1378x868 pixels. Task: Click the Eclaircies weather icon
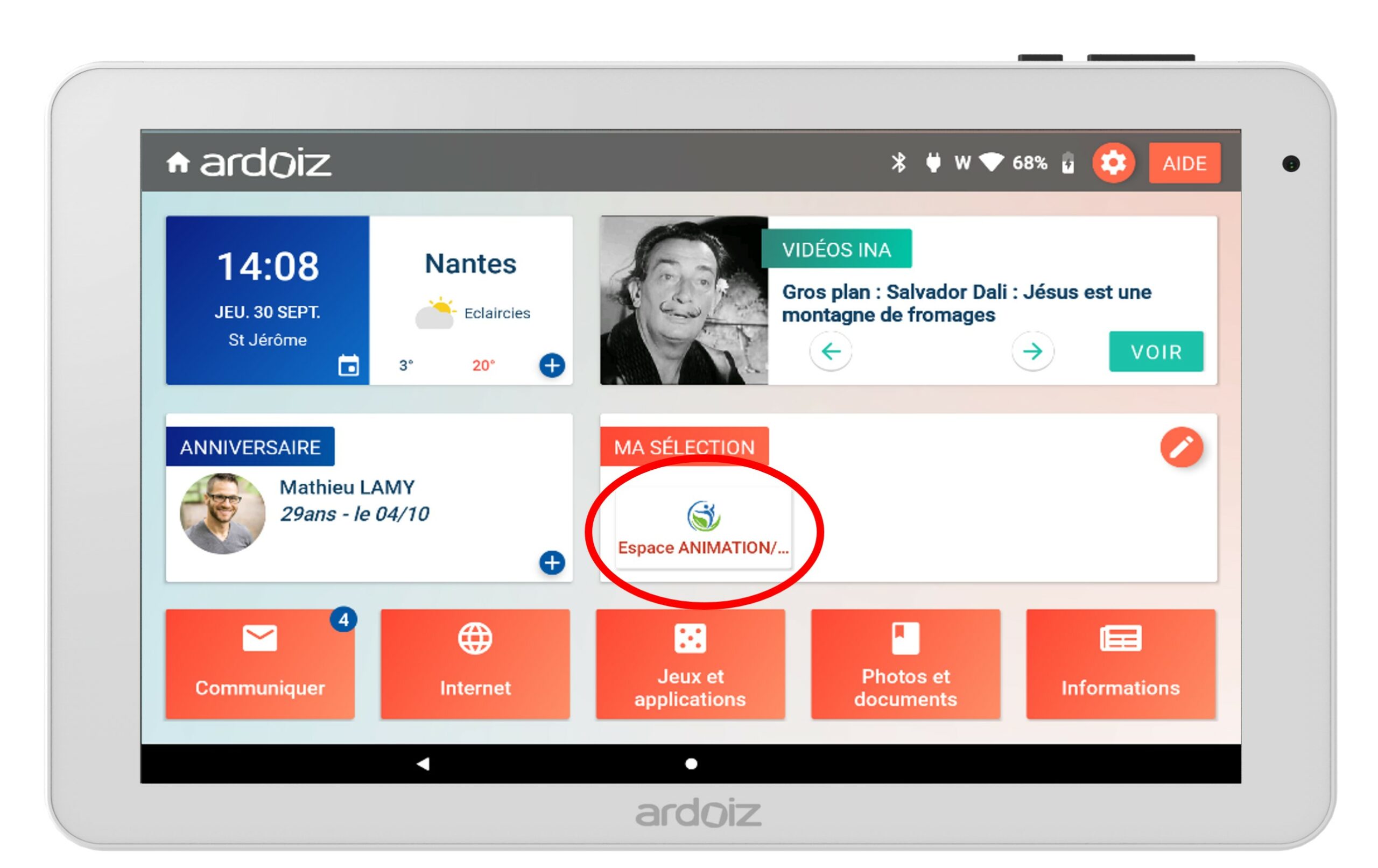click(435, 313)
